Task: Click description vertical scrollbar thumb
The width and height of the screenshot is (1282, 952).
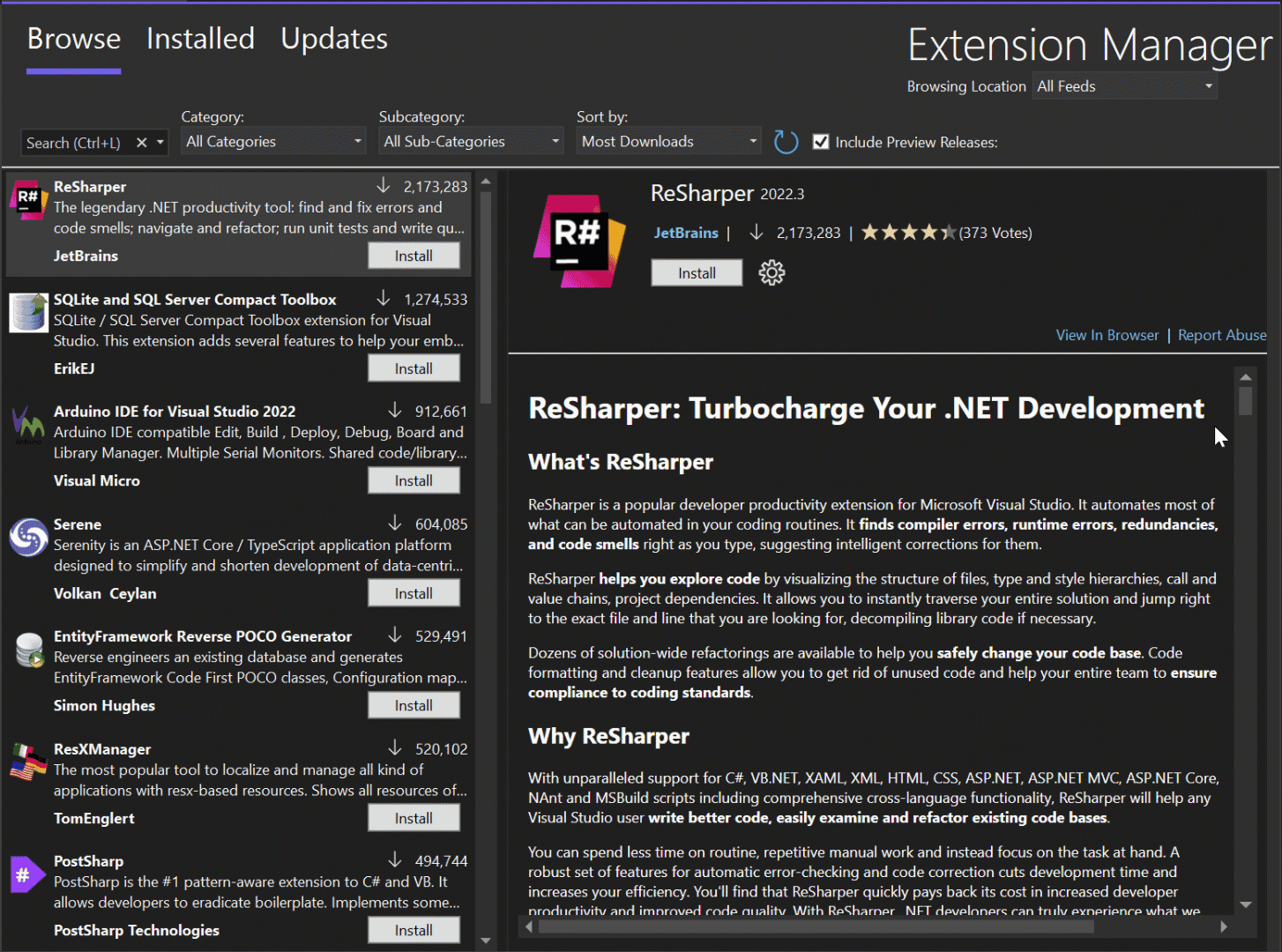Action: coord(1245,401)
